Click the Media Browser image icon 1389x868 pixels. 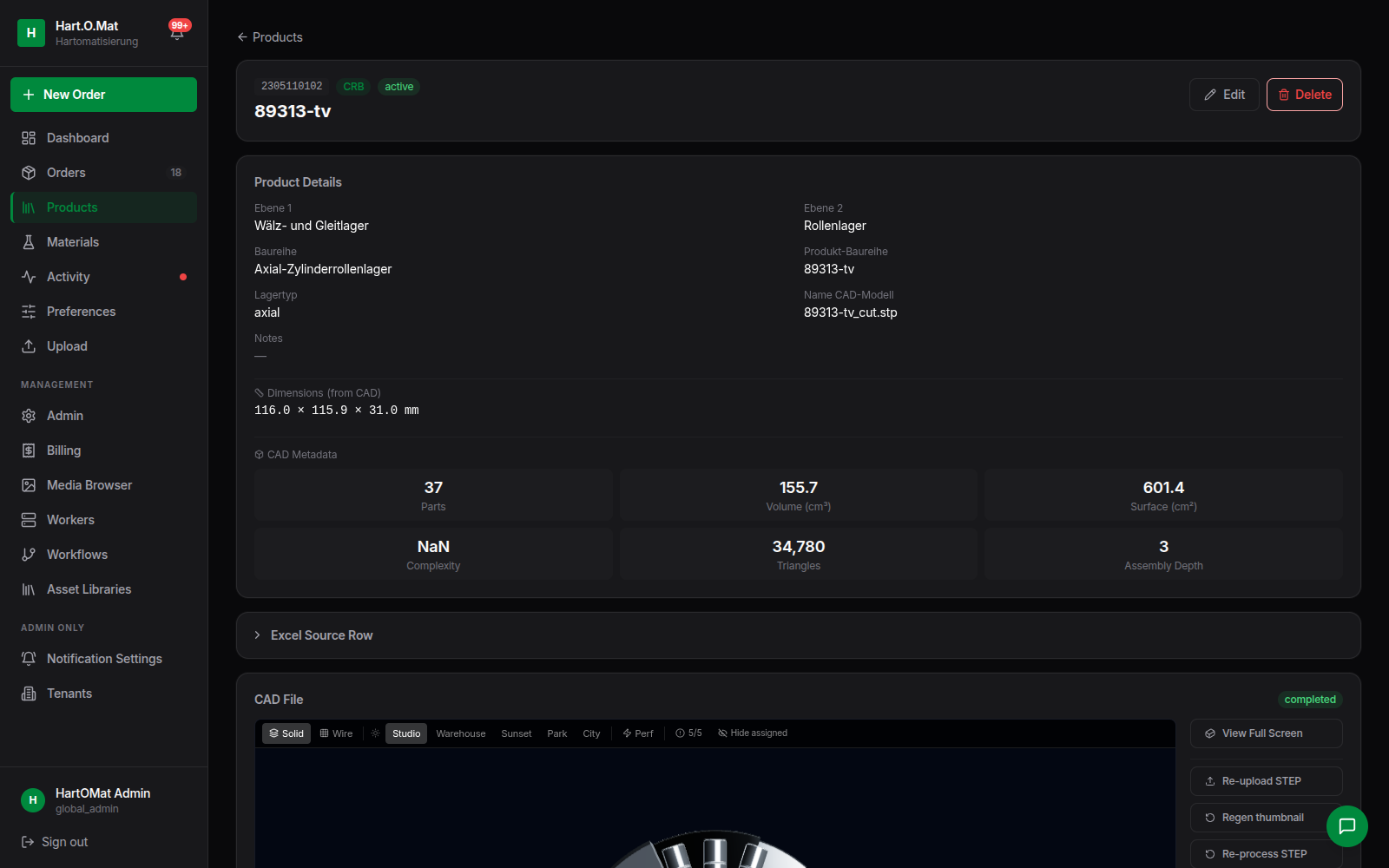click(x=29, y=485)
